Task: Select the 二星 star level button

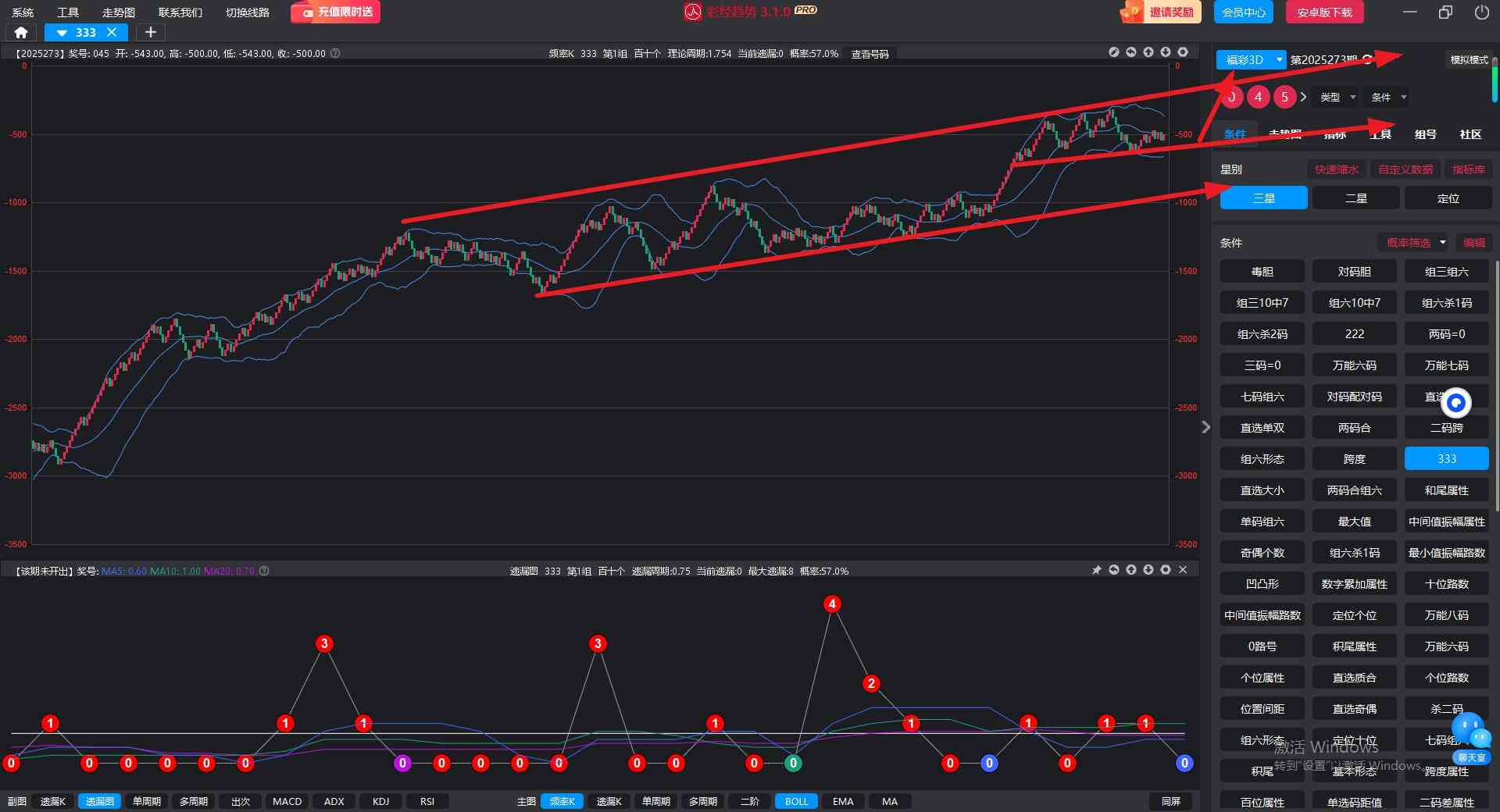Action: pyautogui.click(x=1355, y=198)
